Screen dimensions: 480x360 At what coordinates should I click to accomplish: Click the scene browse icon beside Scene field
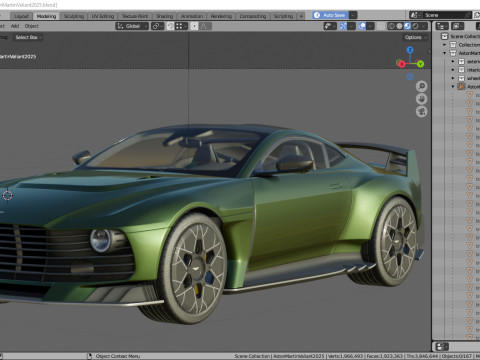[415, 15]
